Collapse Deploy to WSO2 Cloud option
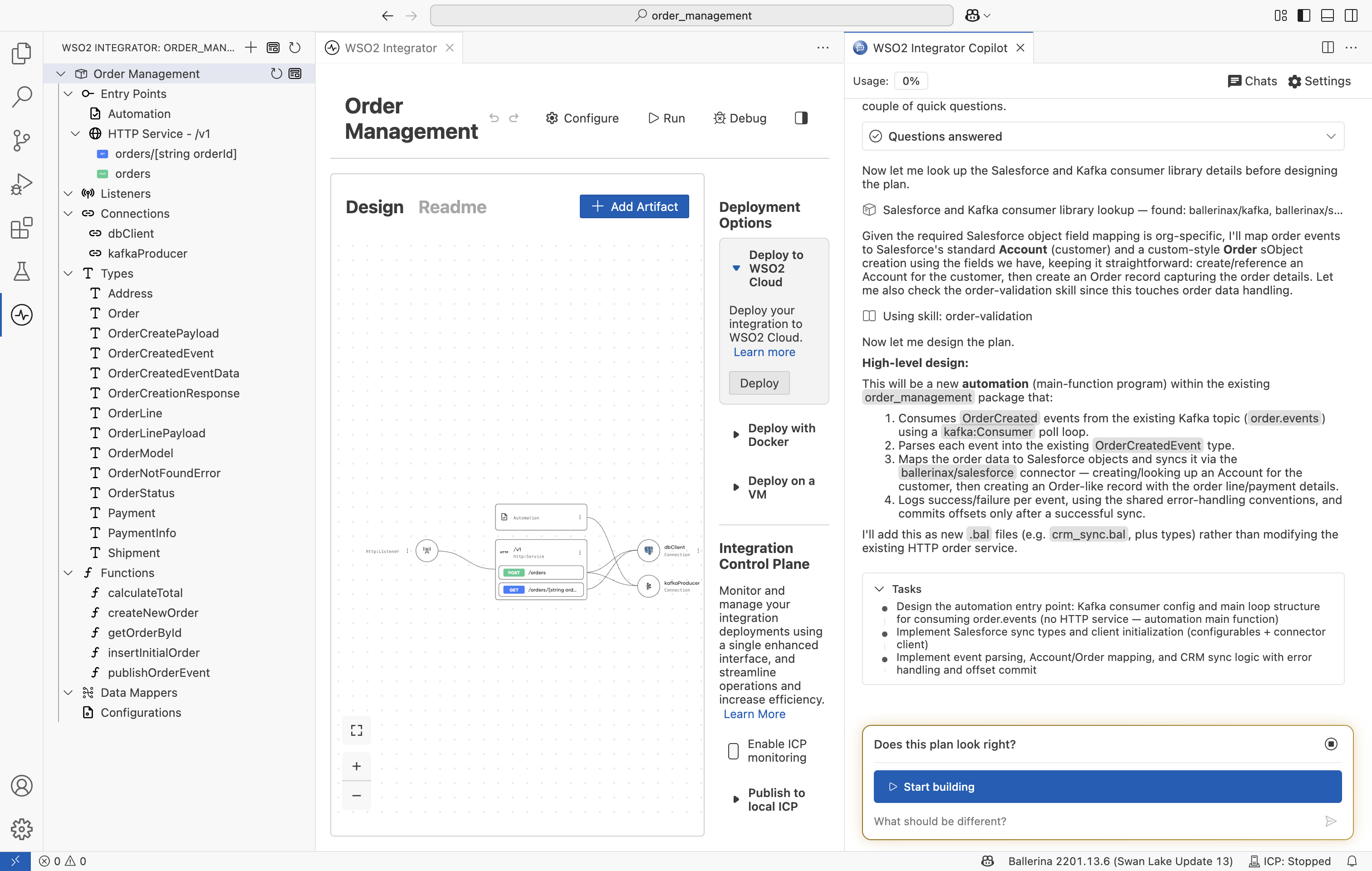The width and height of the screenshot is (1372, 871). click(x=736, y=268)
